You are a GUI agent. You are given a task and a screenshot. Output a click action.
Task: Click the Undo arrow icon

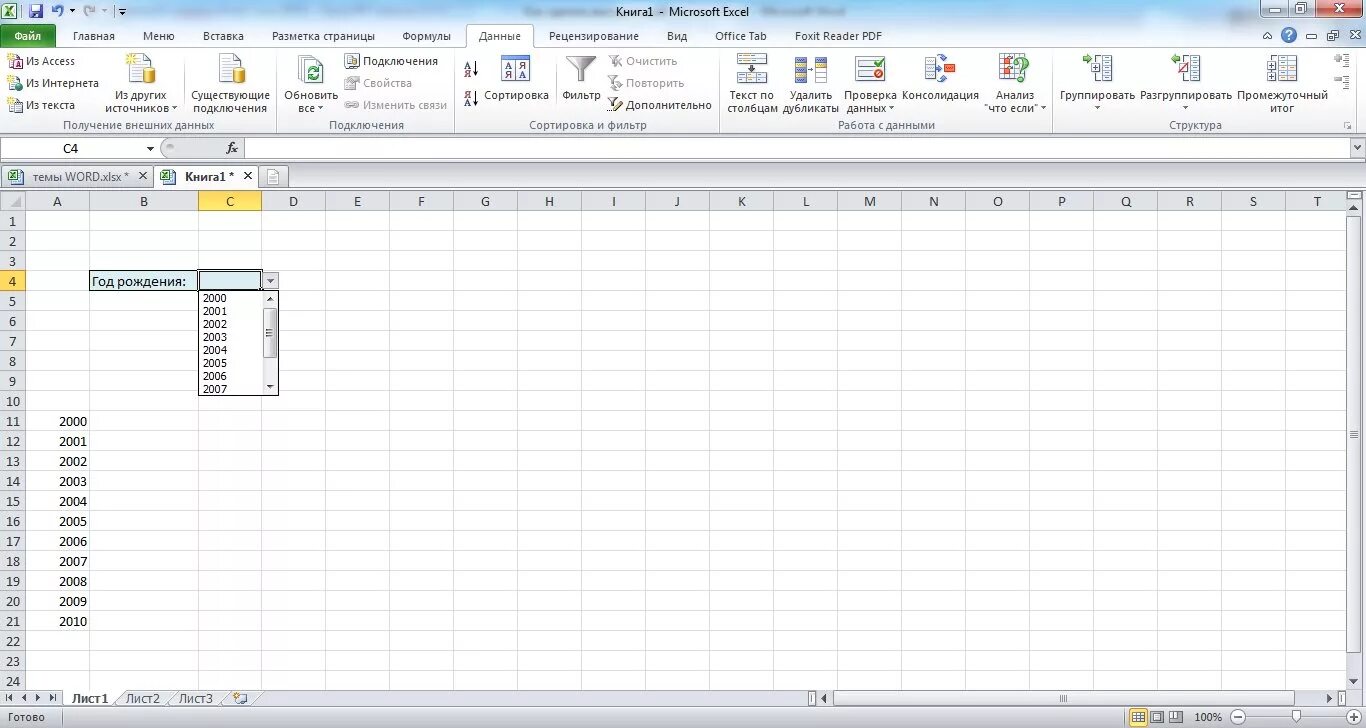[58, 11]
